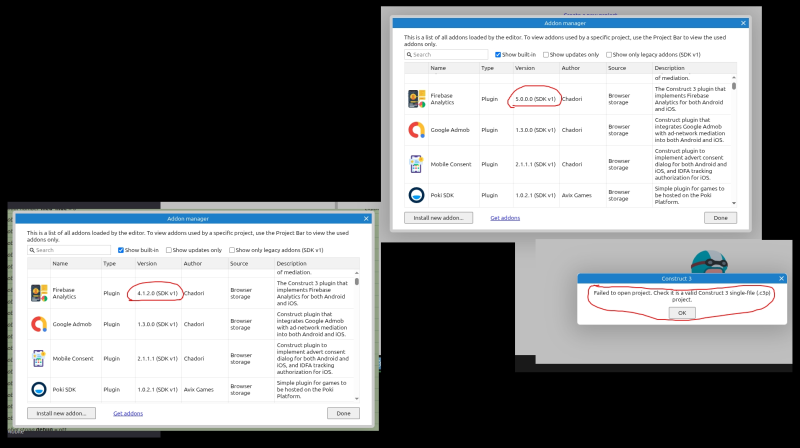The height and width of the screenshot is (448, 800).
Task: Sort by Author column in right Addon manager
Action: 582,68
